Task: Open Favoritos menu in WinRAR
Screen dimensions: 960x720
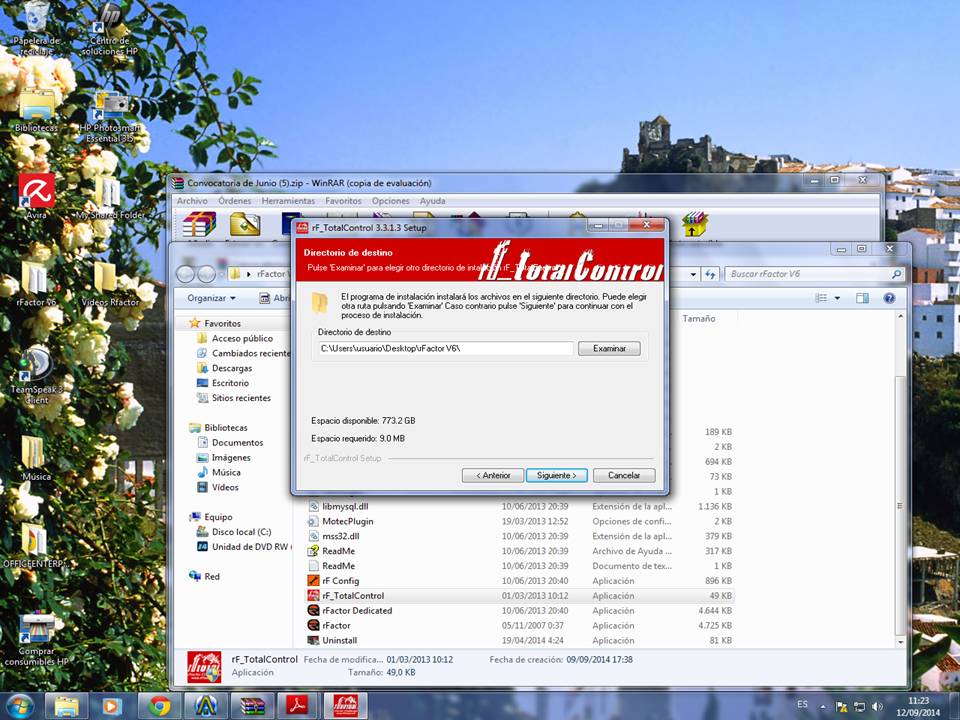Action: 343,201
